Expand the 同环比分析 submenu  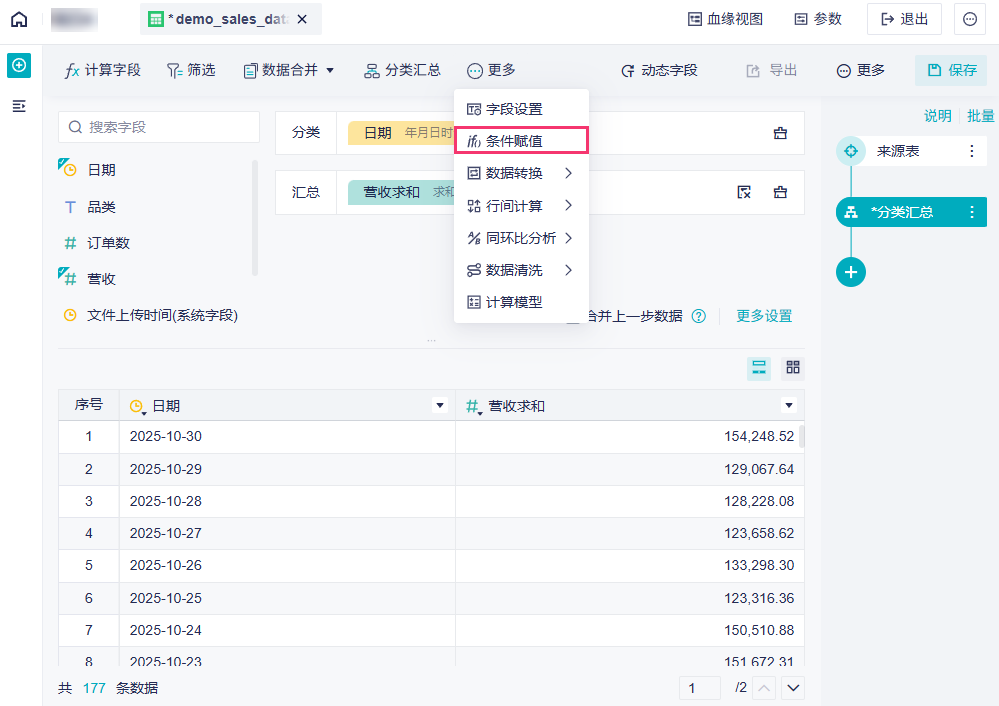(521, 238)
